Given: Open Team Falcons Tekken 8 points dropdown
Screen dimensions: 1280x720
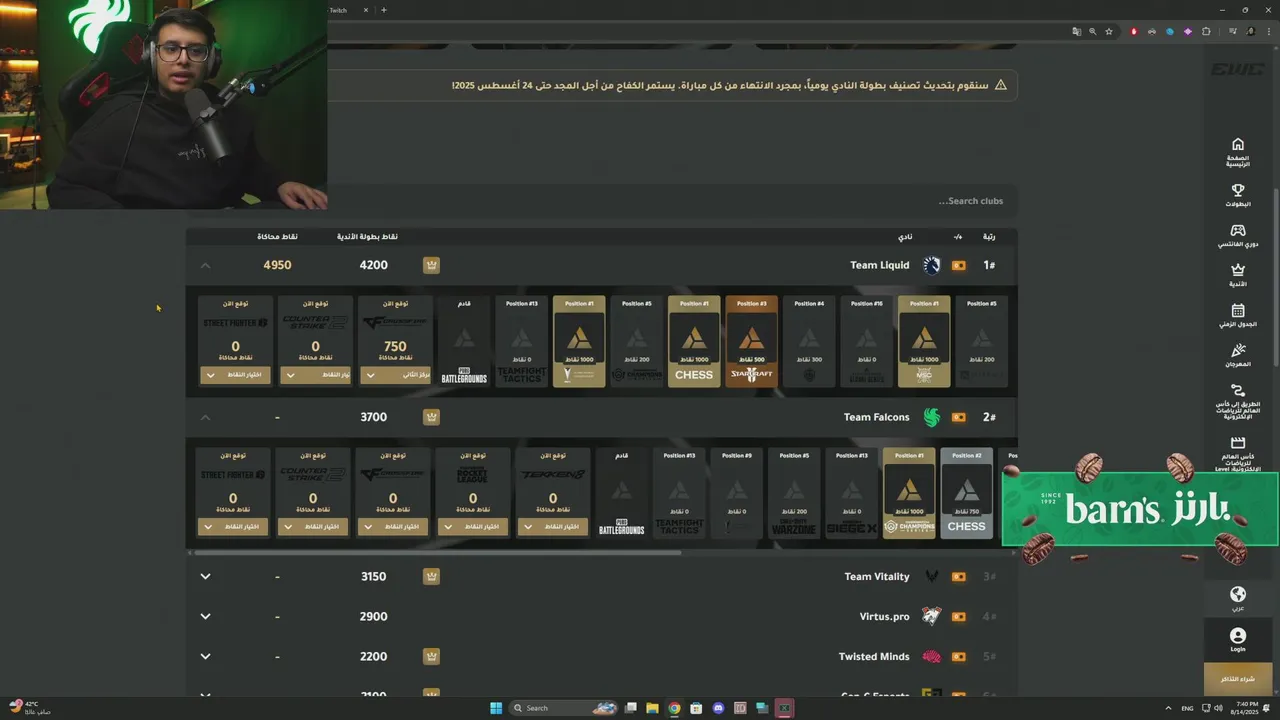Looking at the screenshot, I should pos(553,527).
